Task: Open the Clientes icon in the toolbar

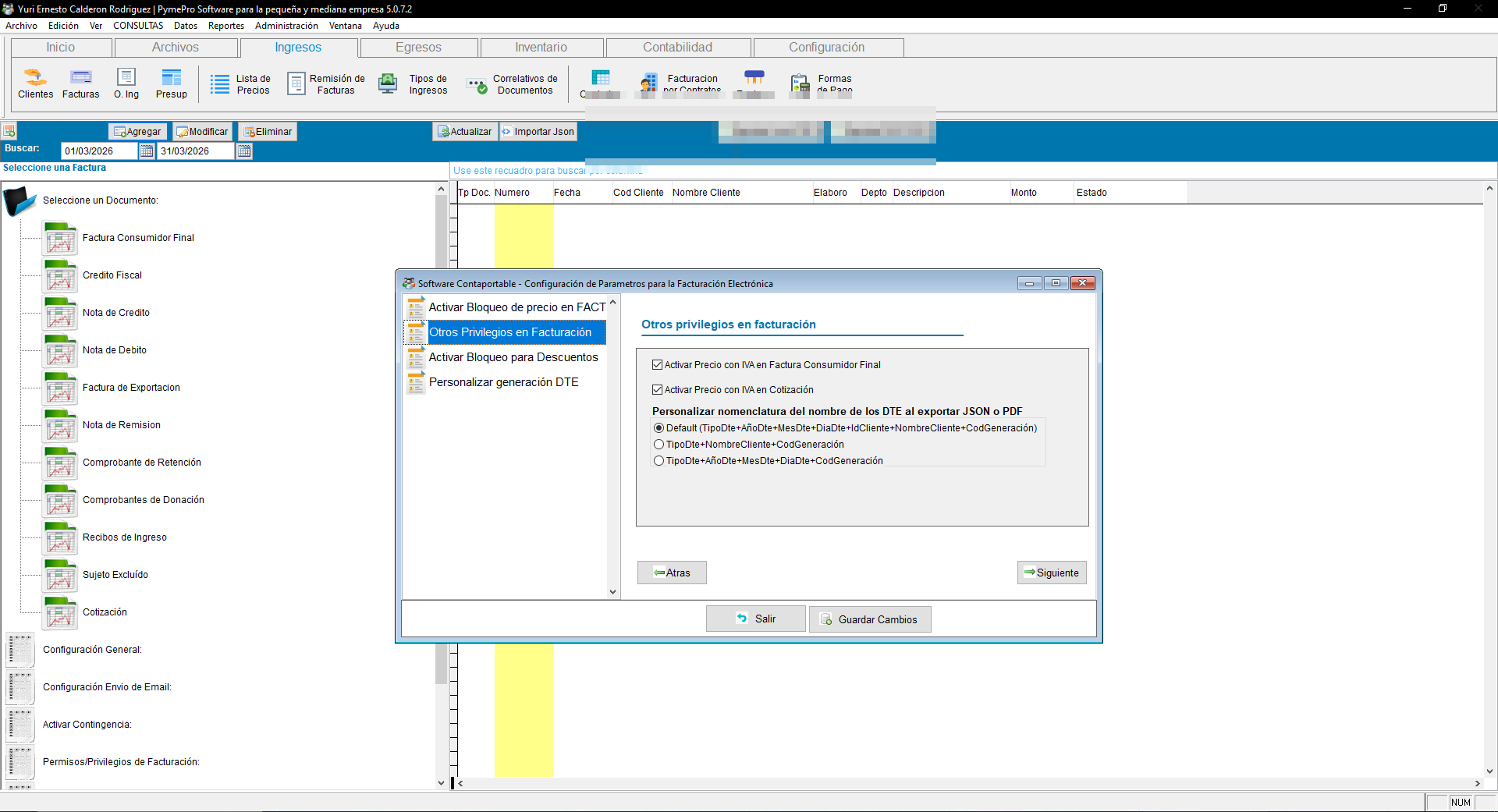Action: 35,83
